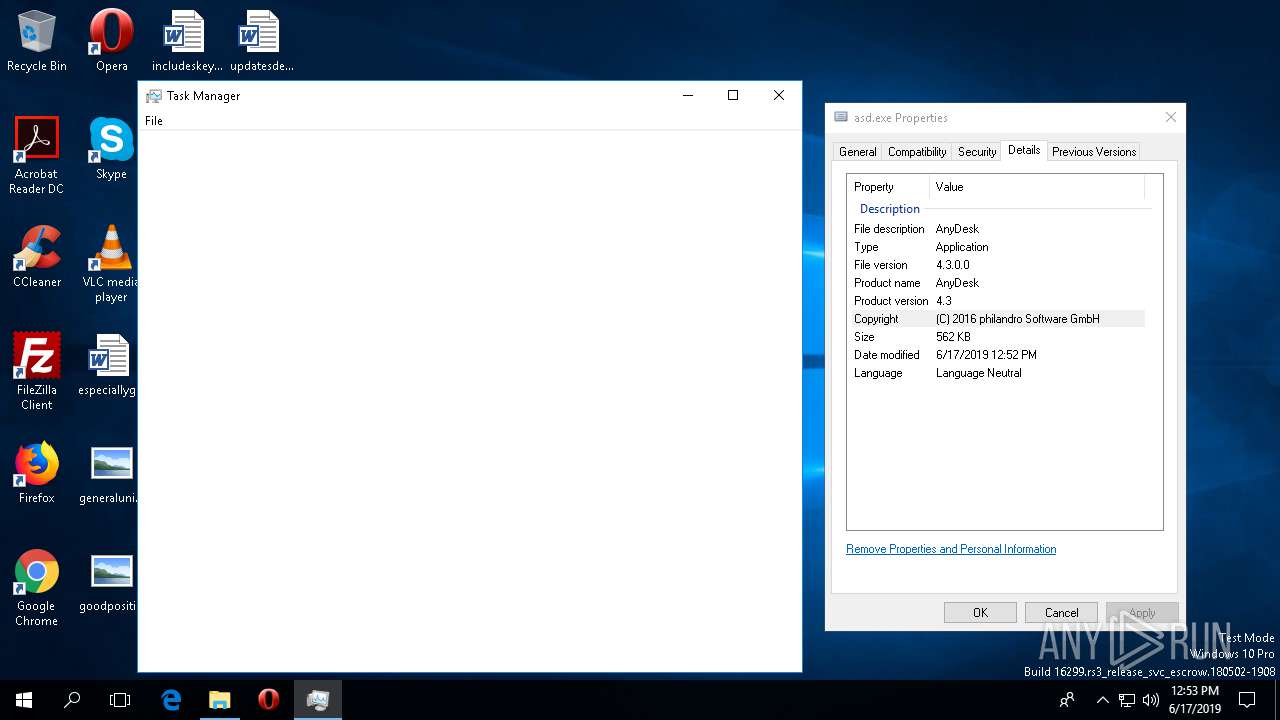This screenshot has height=720, width=1280.
Task: Cancel the asd.exe Properties dialog
Action: coord(1061,613)
